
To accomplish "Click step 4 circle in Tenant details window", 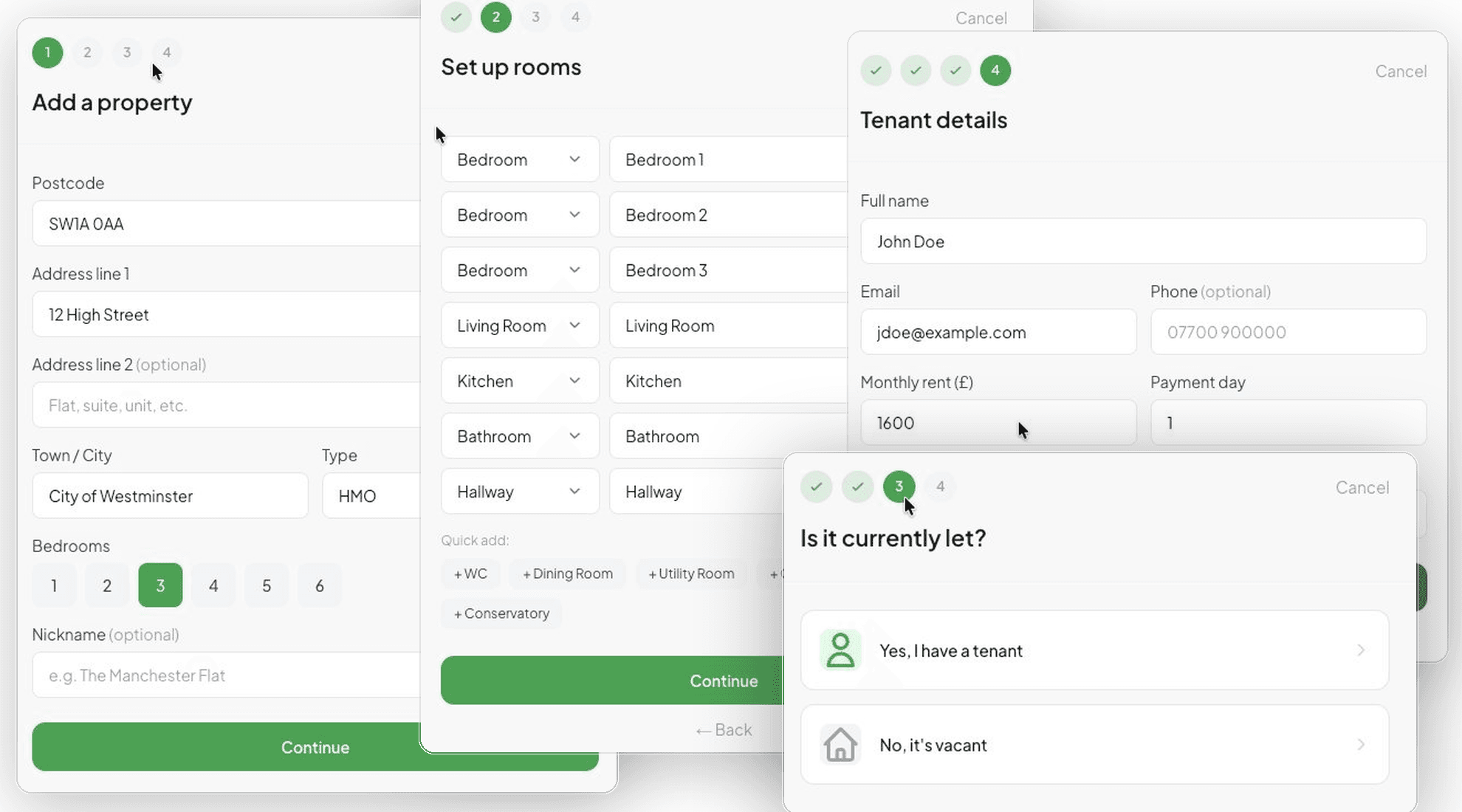I will (995, 70).
